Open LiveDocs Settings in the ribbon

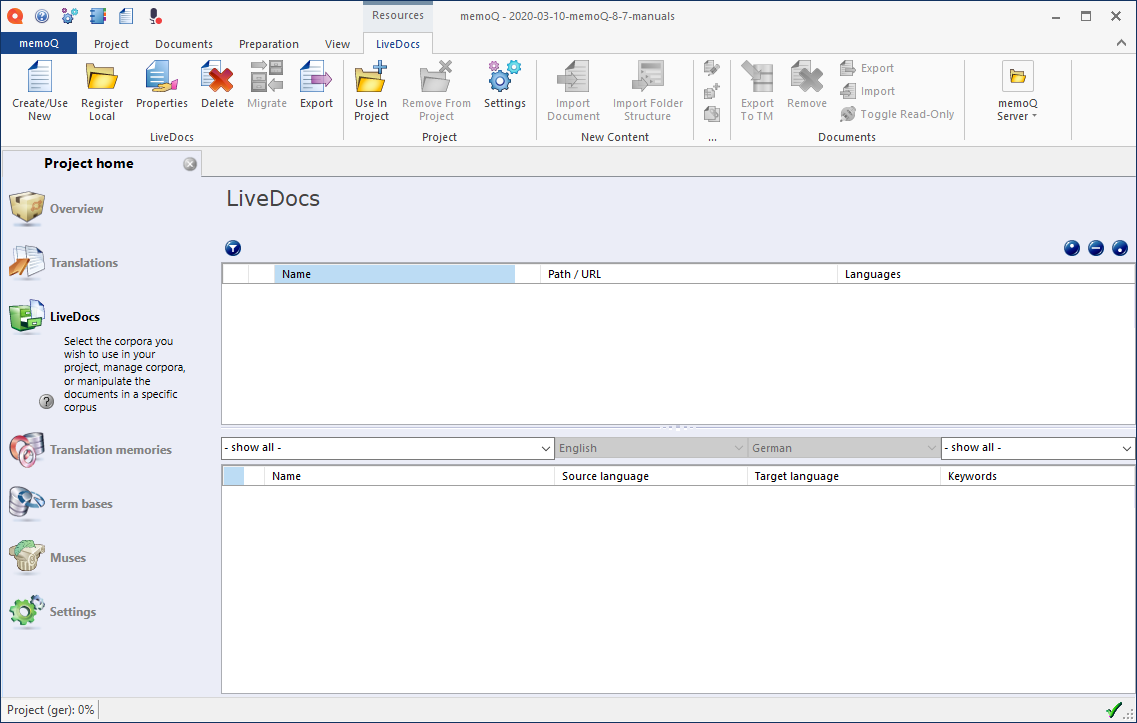coord(505,86)
